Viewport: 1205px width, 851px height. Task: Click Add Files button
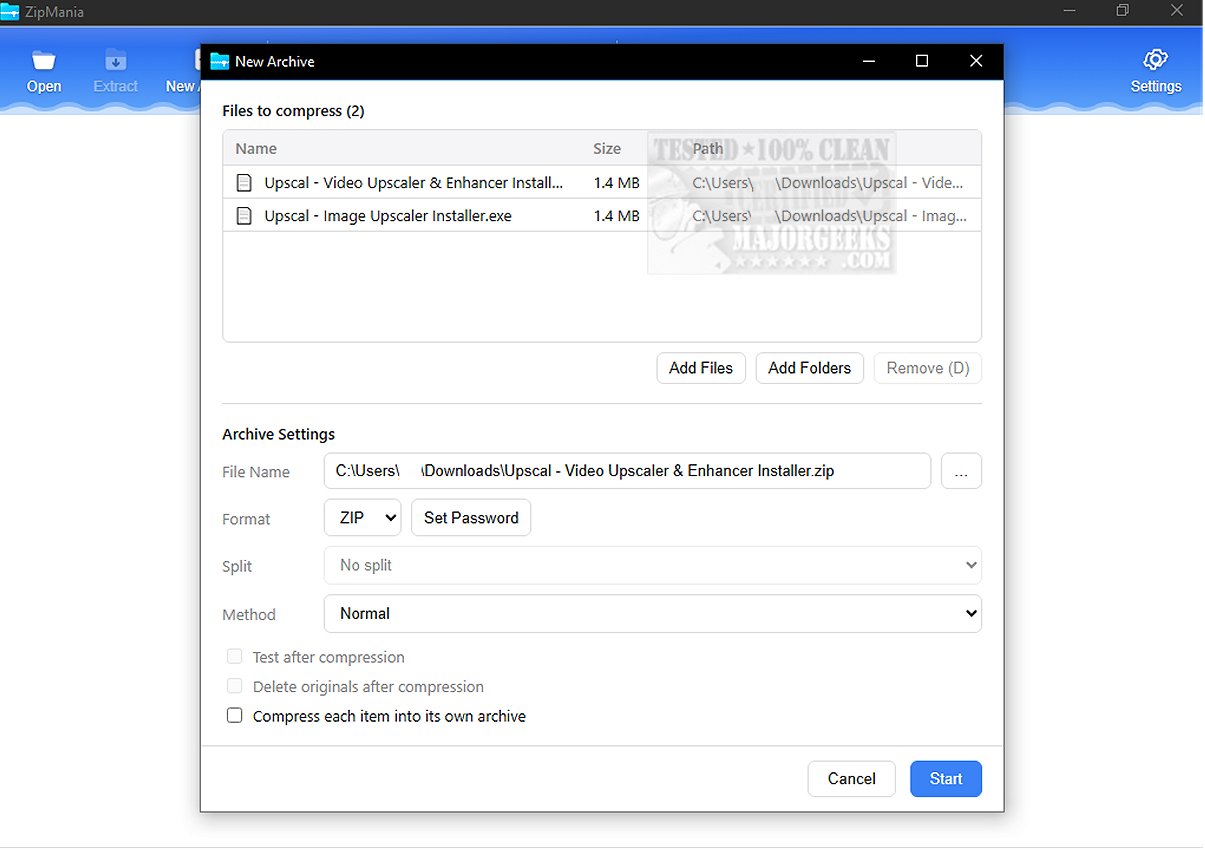coord(701,368)
